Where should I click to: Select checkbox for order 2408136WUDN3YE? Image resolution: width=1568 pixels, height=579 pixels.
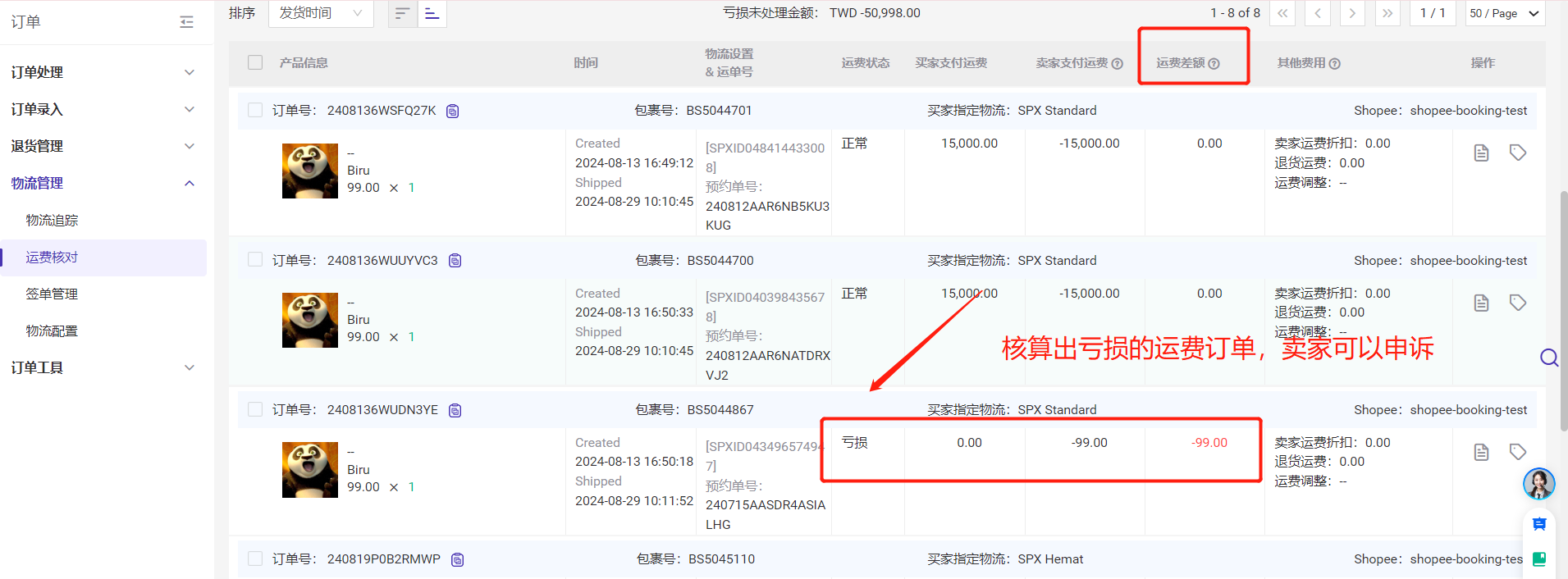click(x=255, y=409)
